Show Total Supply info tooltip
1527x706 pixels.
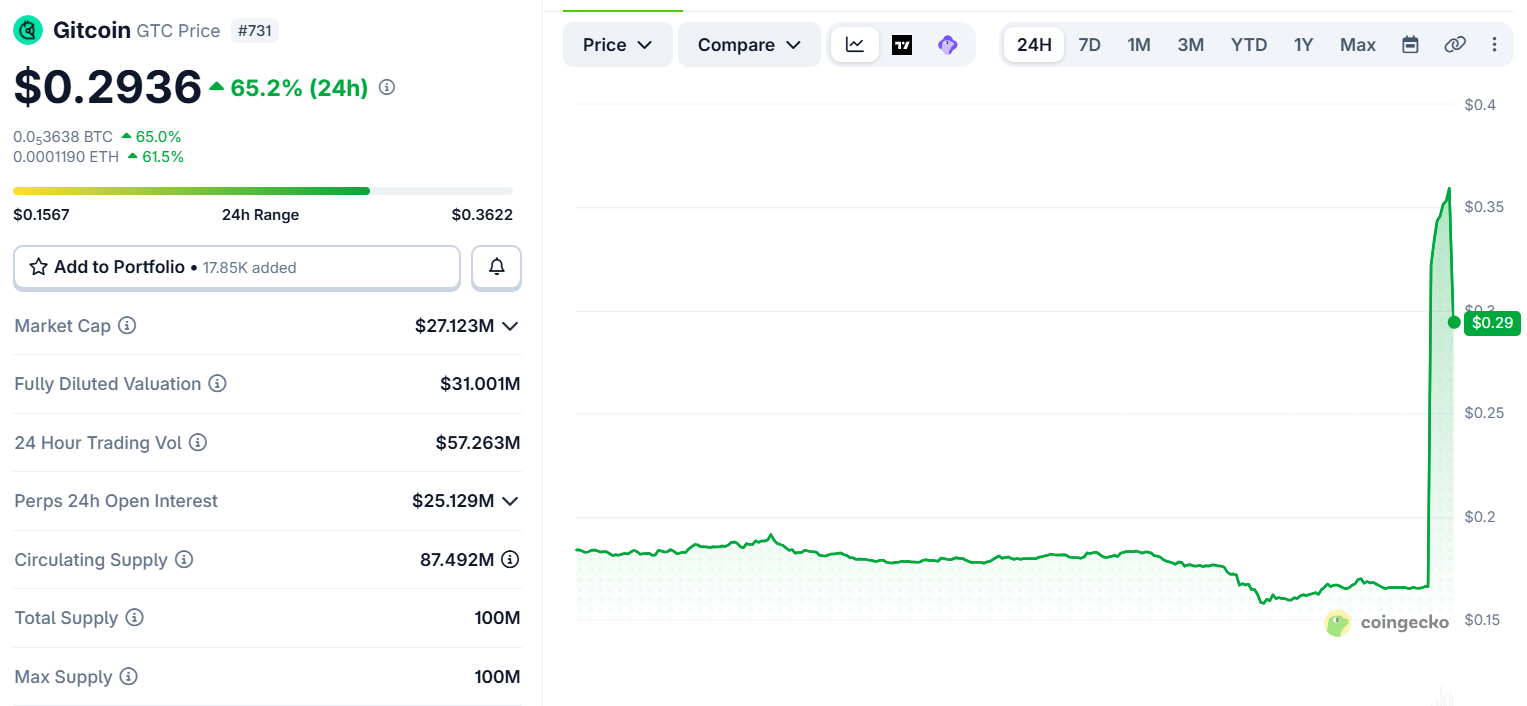click(x=135, y=618)
